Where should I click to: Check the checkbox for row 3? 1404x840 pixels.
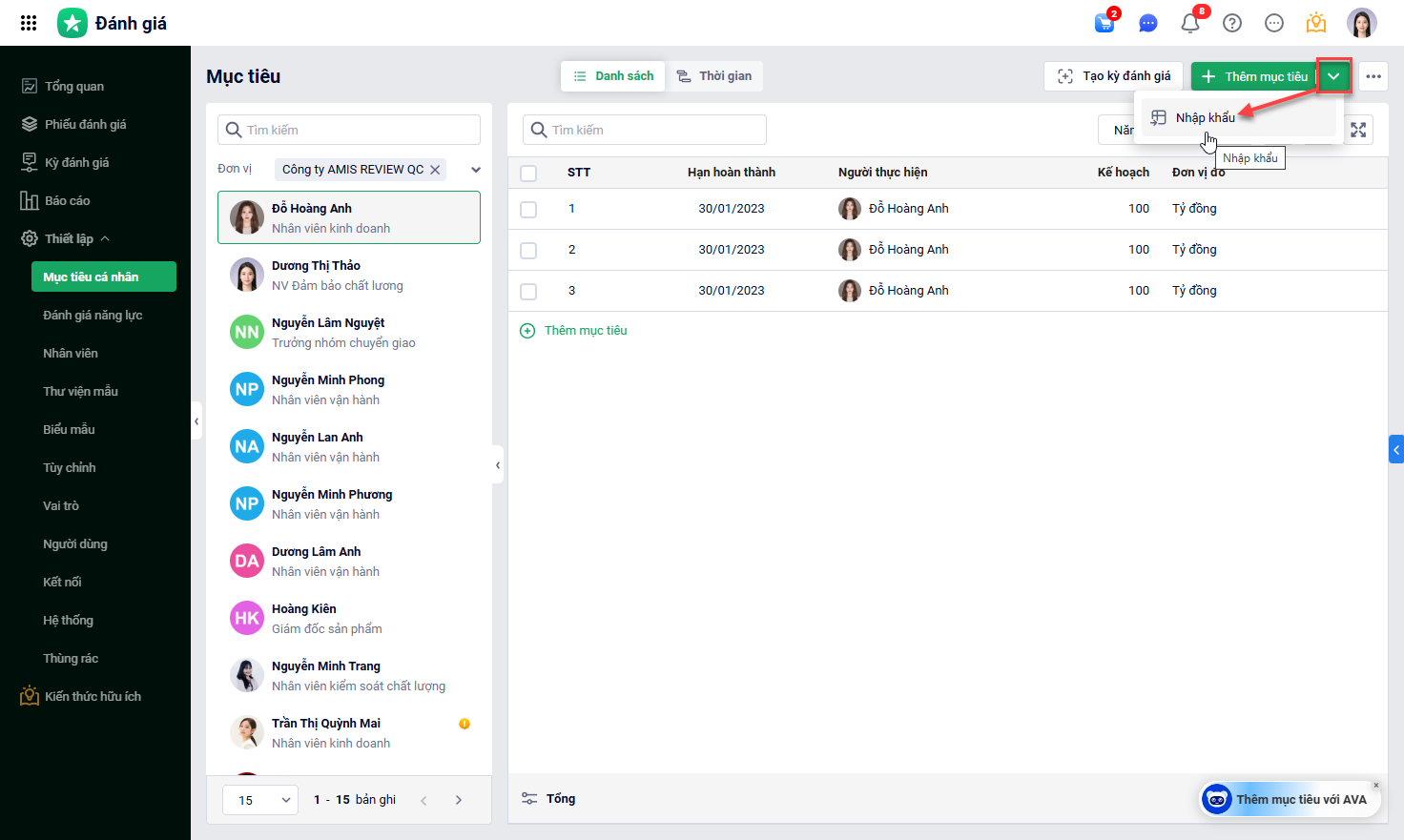(x=528, y=291)
